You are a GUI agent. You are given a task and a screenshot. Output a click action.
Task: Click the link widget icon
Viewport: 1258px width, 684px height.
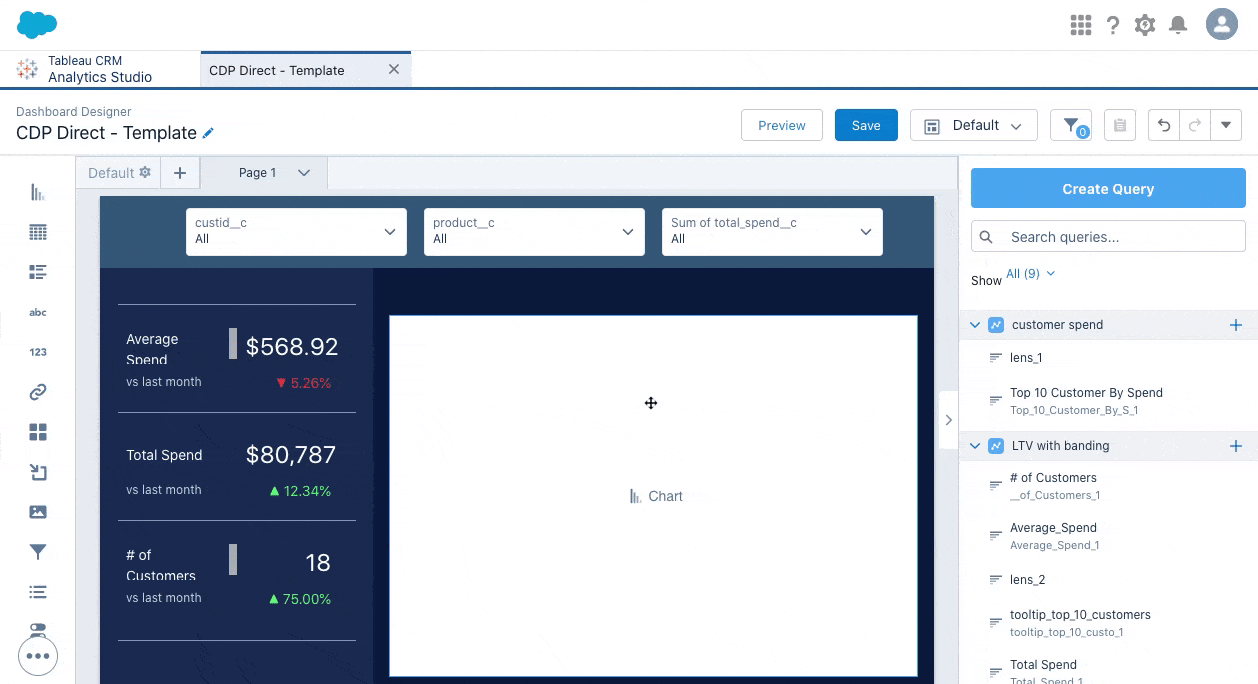pos(38,392)
